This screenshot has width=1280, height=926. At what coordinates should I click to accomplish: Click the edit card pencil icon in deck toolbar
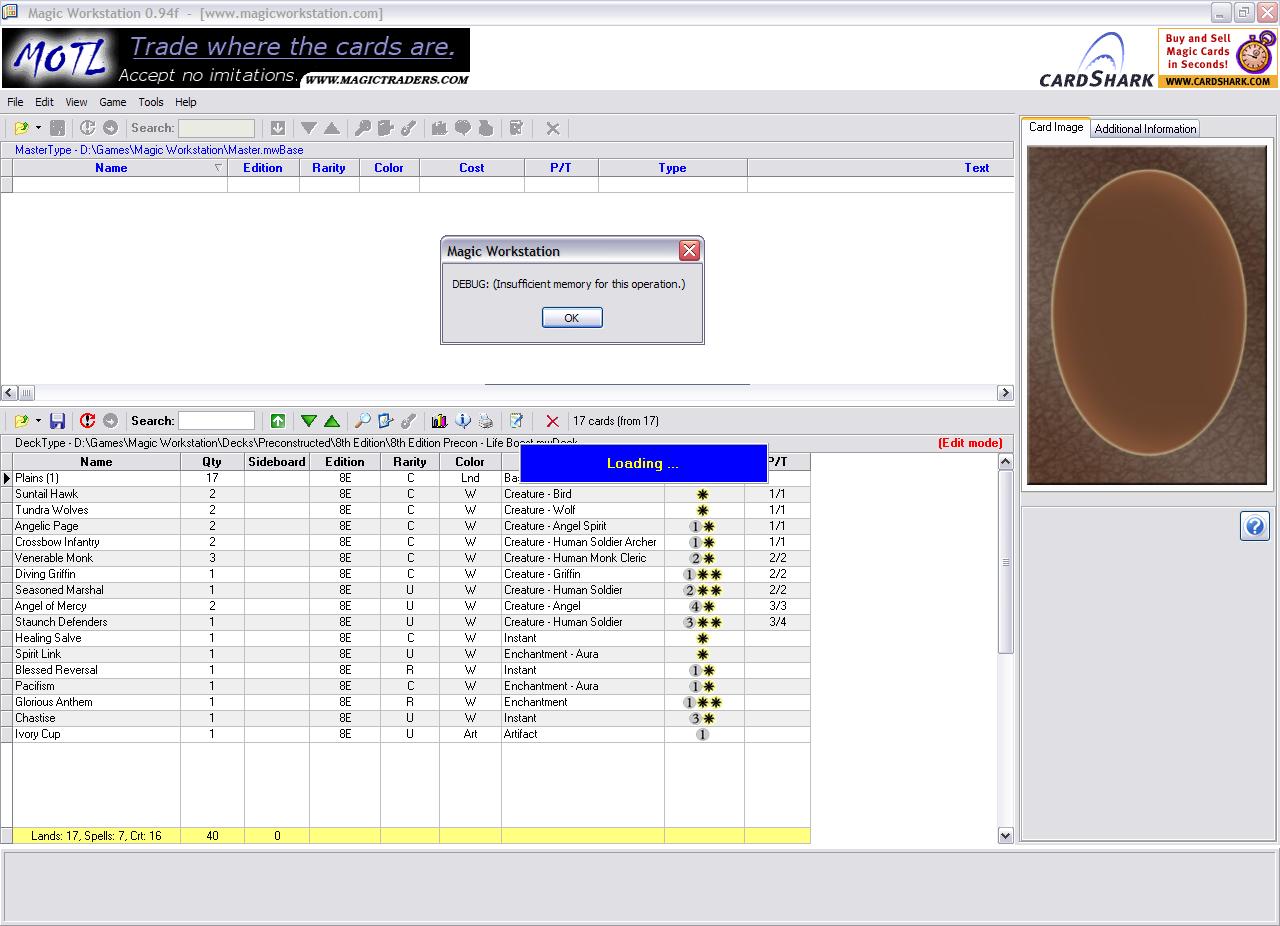[386, 421]
